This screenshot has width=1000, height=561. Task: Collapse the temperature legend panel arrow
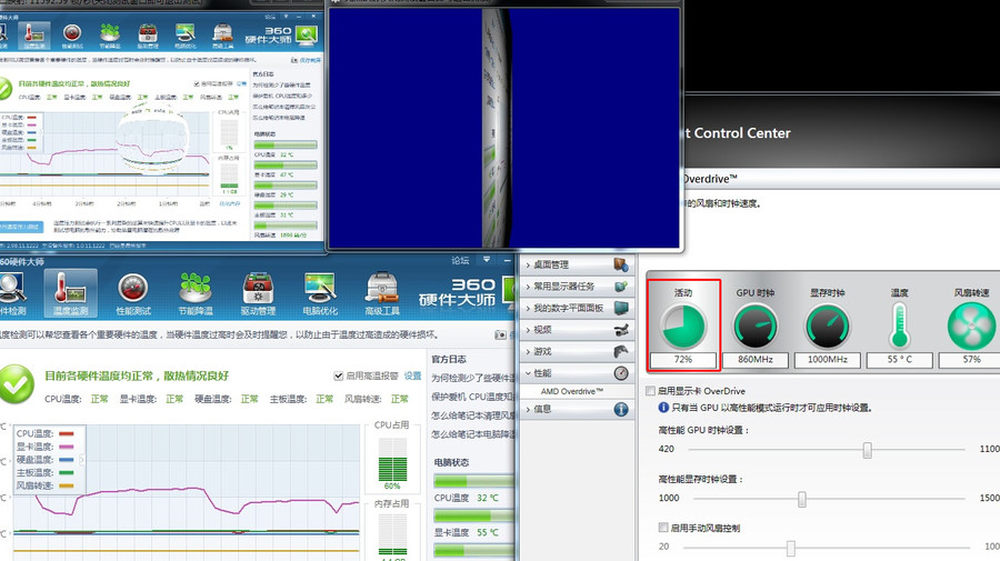(x=82, y=459)
